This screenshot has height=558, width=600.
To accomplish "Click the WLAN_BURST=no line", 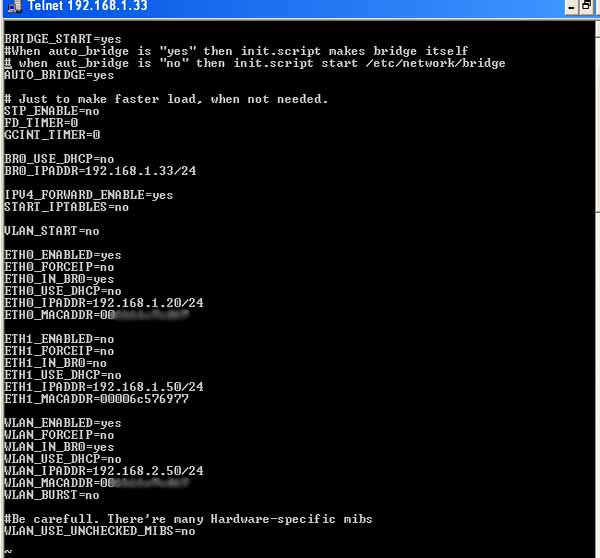I will pos(52,495).
